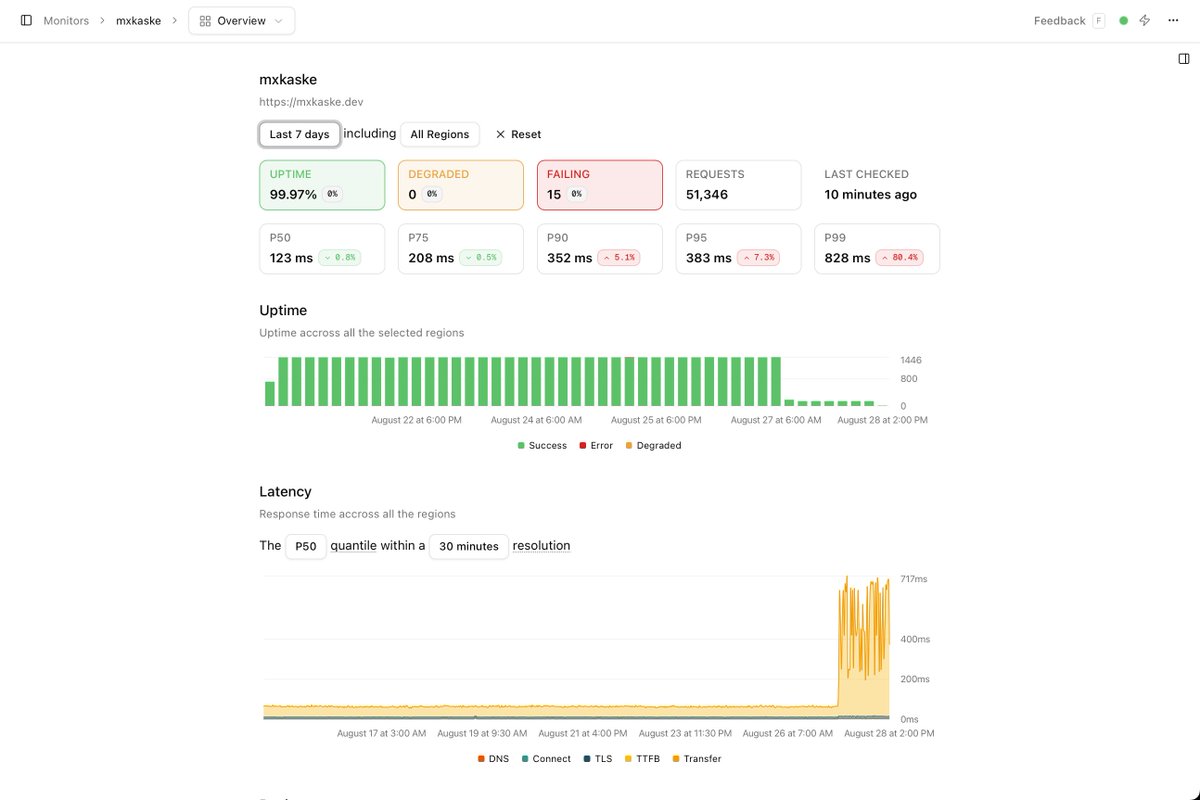Select the FAILING 15 card
Screen dimensions: 1200x800
coord(599,185)
